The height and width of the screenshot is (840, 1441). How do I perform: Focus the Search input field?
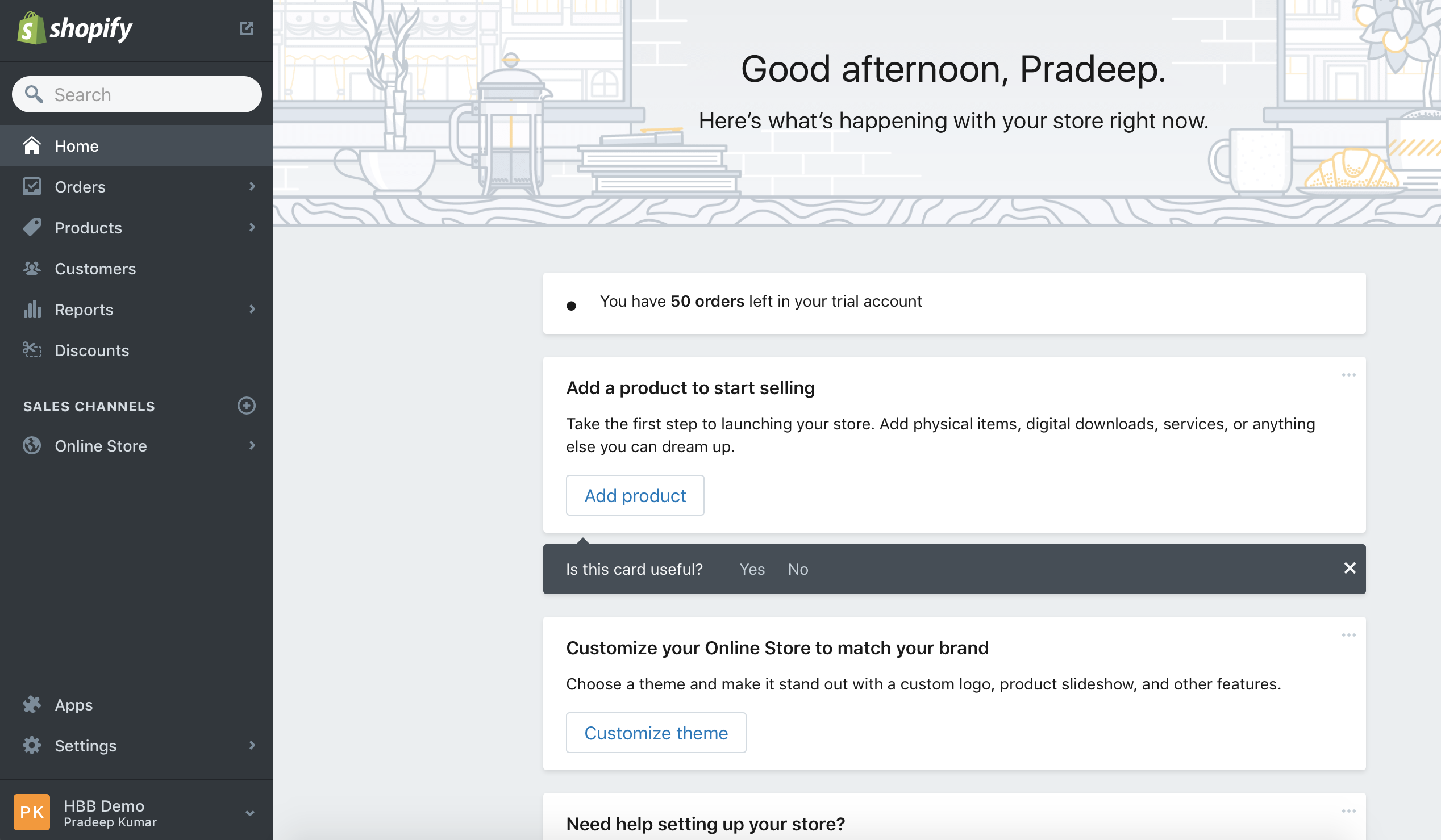[x=137, y=94]
